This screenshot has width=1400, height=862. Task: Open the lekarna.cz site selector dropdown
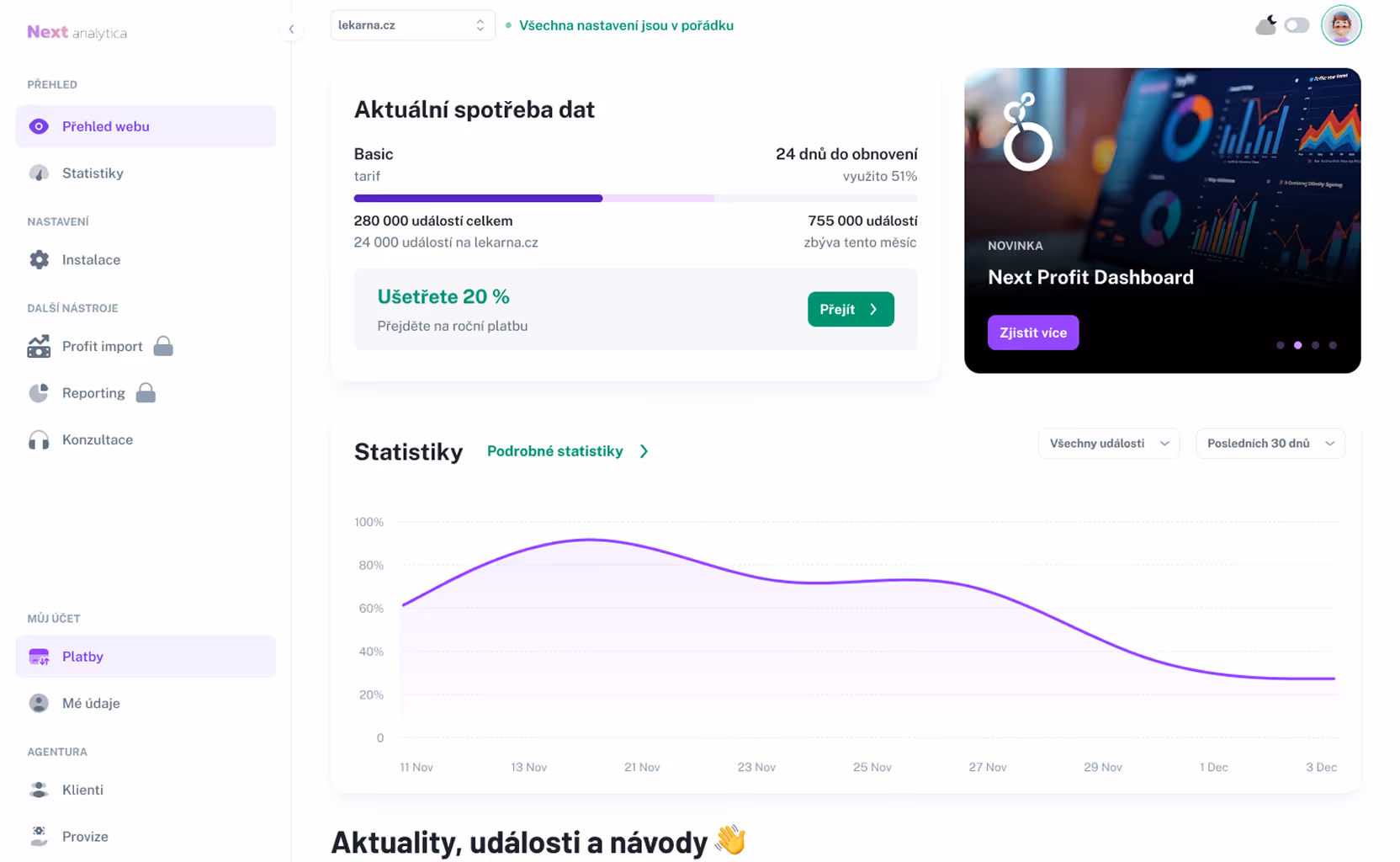pyautogui.click(x=411, y=25)
